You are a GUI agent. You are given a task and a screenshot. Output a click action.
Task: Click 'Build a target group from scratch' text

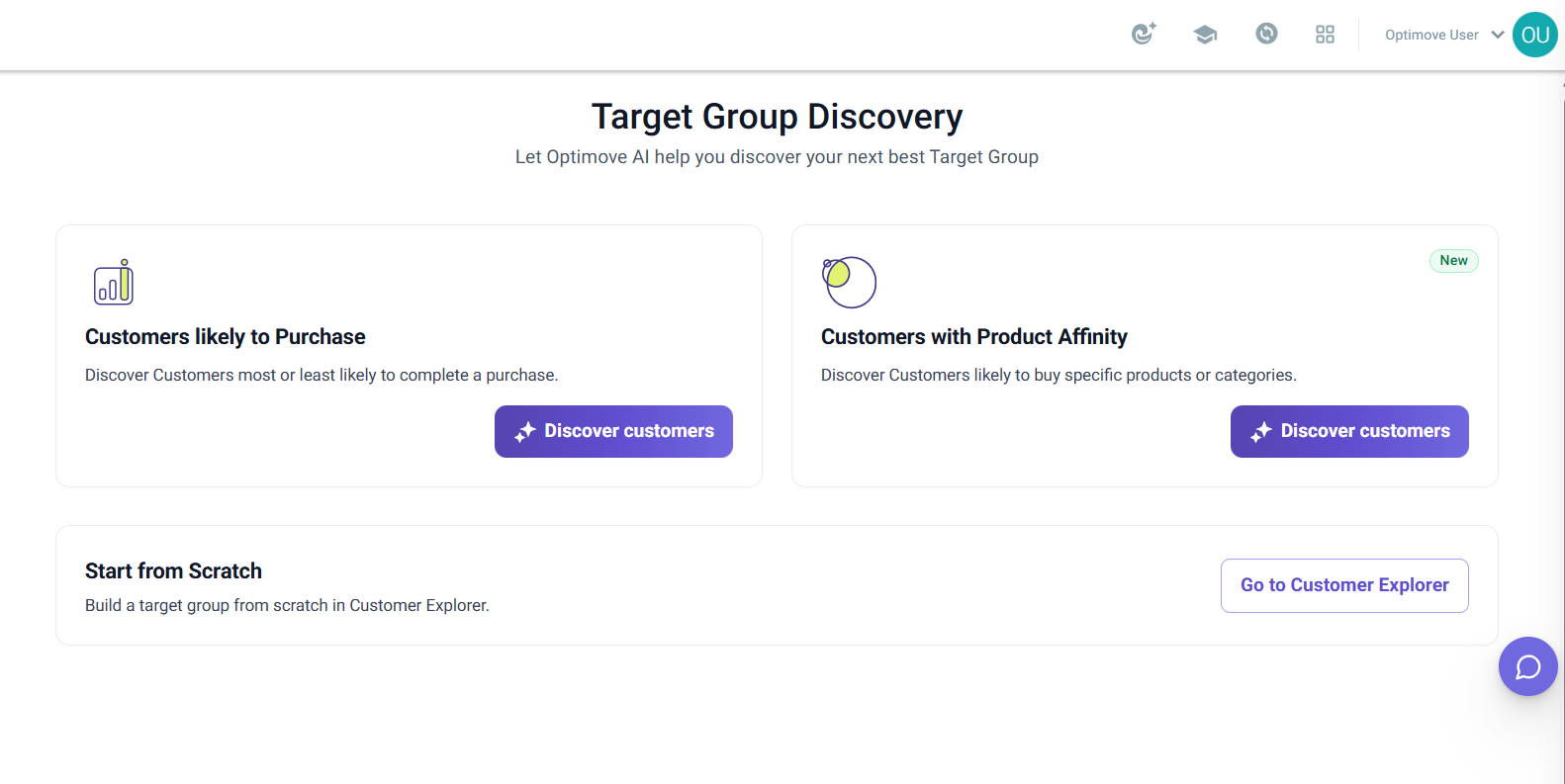point(287,605)
